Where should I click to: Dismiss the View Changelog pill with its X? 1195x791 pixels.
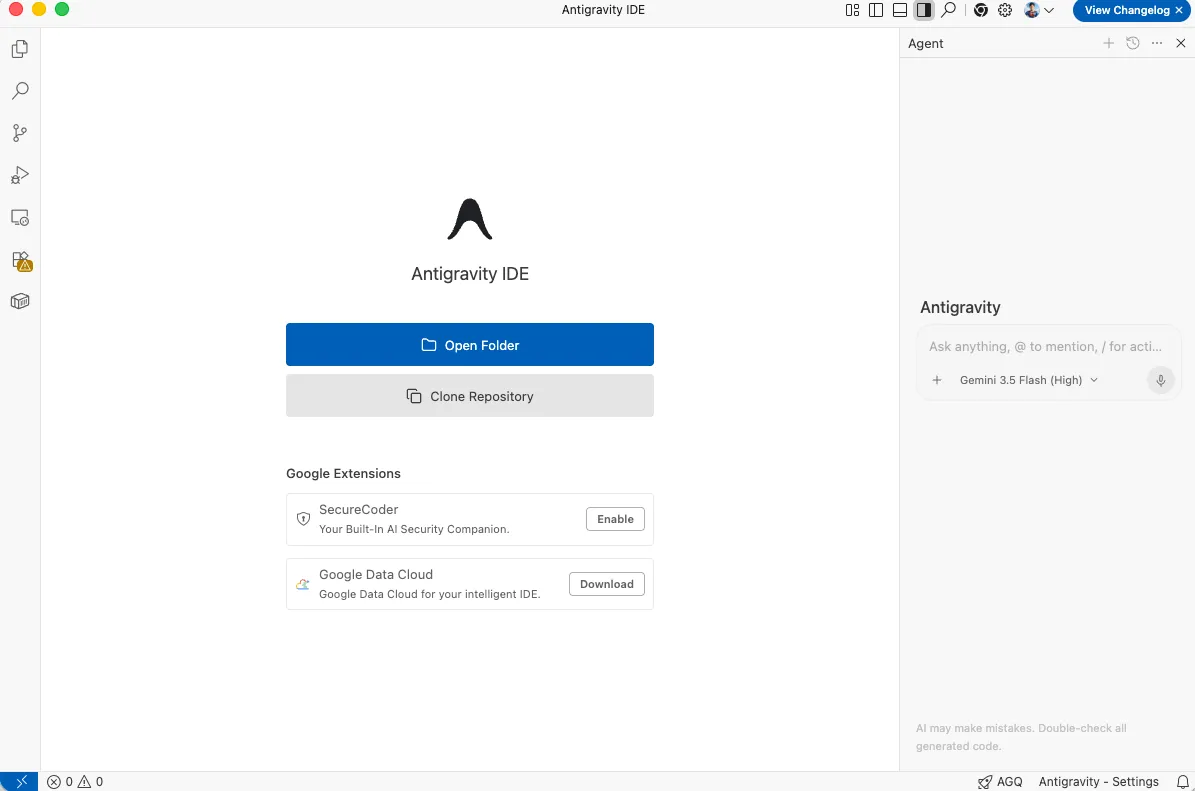tap(1179, 10)
